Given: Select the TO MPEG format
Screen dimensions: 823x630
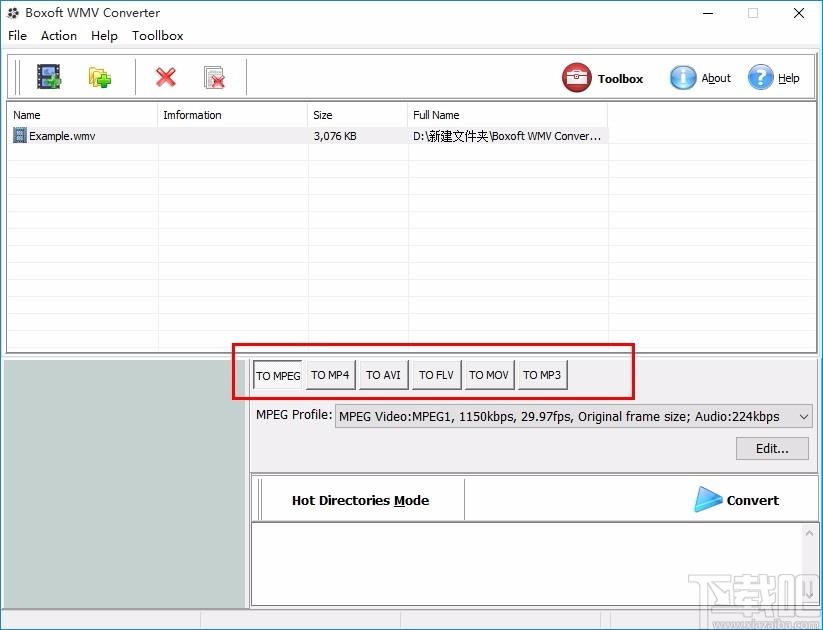Looking at the screenshot, I should (278, 375).
